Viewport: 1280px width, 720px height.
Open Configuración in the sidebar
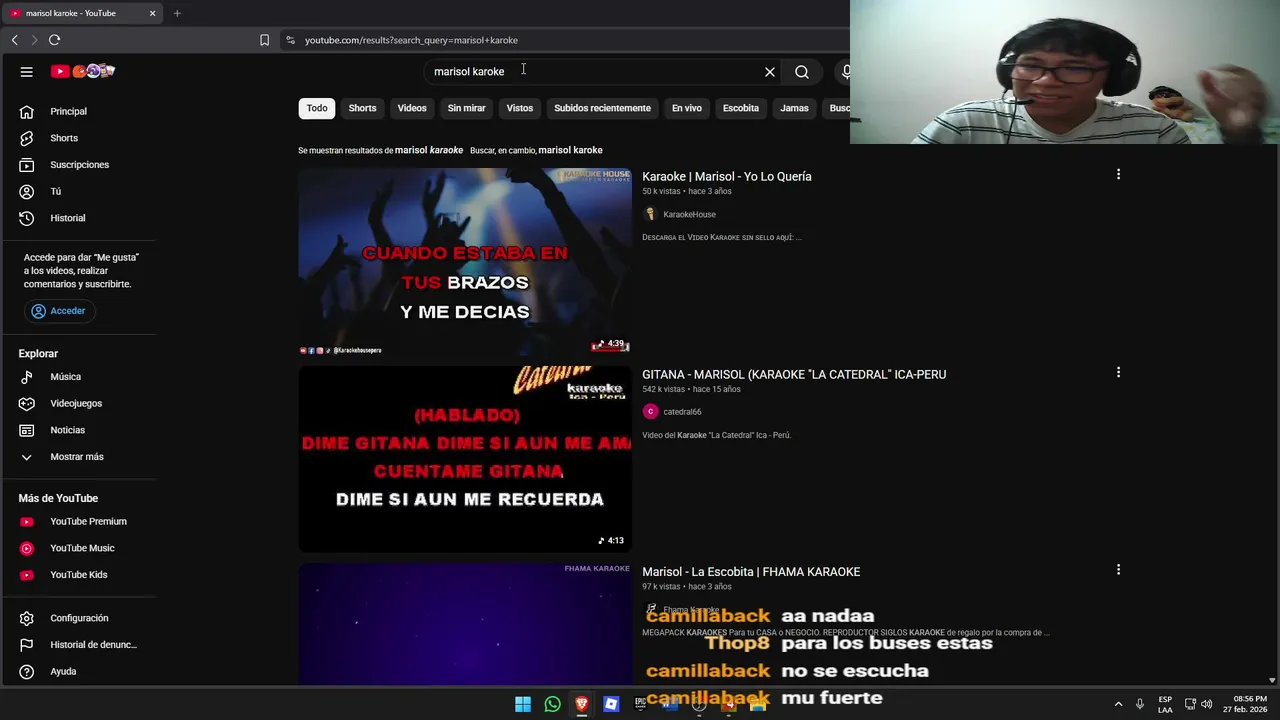pos(80,618)
